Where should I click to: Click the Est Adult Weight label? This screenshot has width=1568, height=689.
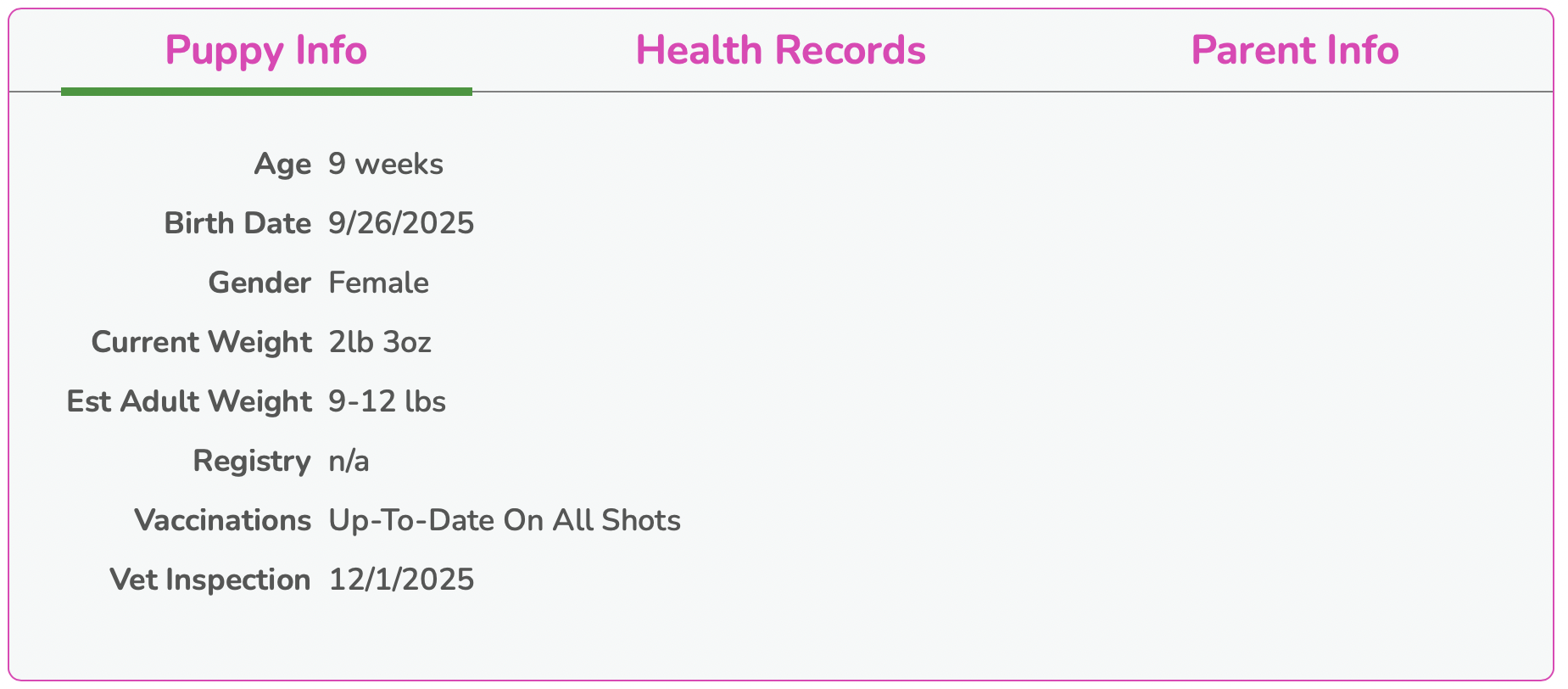point(189,401)
